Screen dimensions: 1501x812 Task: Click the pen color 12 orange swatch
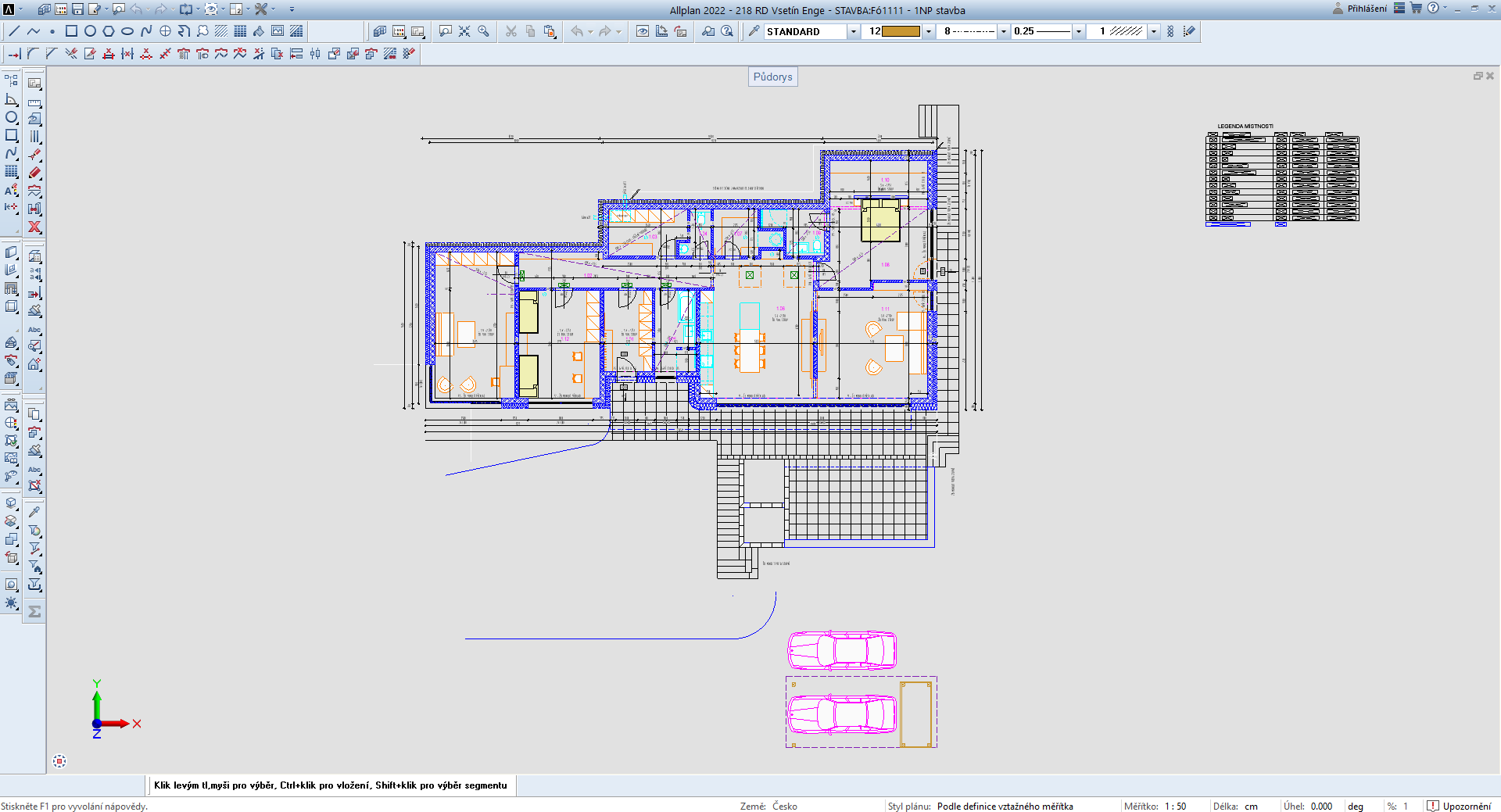pos(901,31)
